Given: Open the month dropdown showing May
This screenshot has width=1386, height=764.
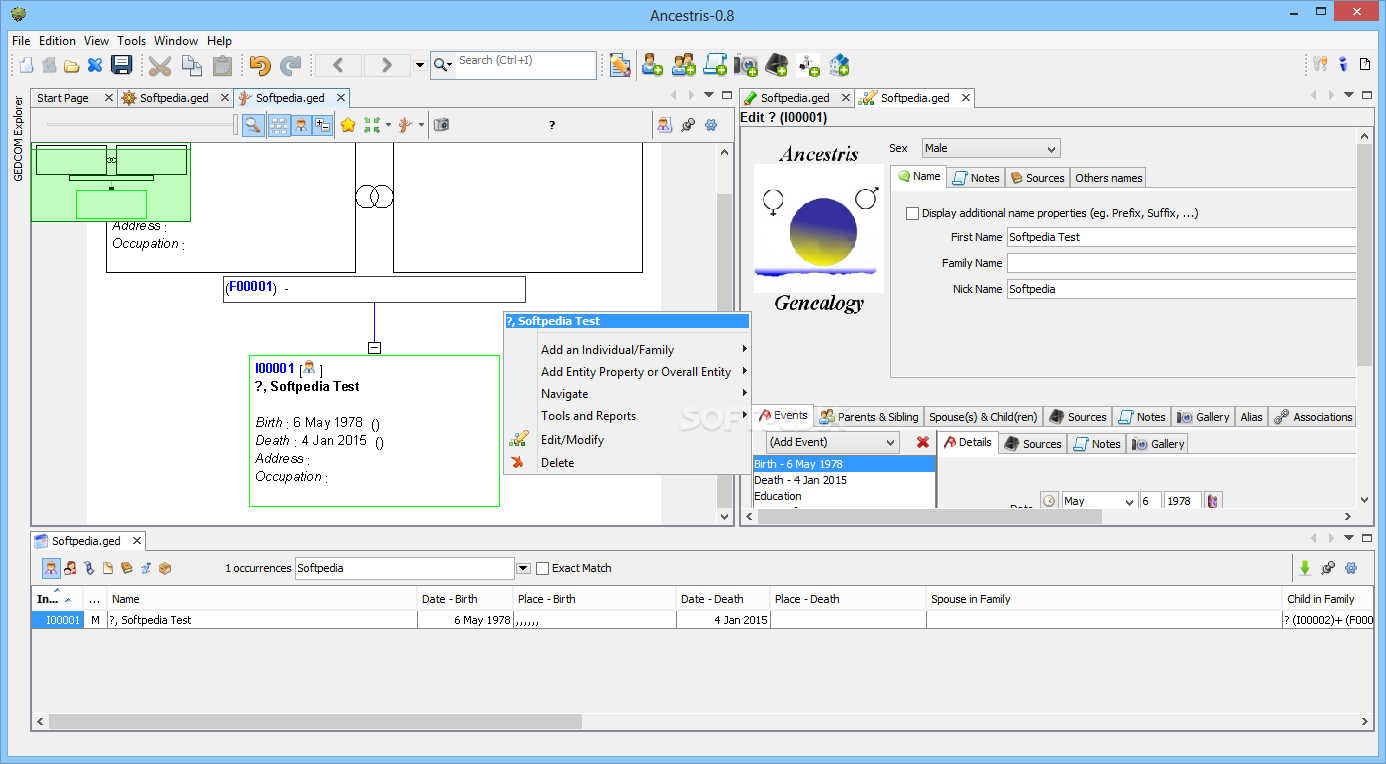Looking at the screenshot, I should 1099,501.
